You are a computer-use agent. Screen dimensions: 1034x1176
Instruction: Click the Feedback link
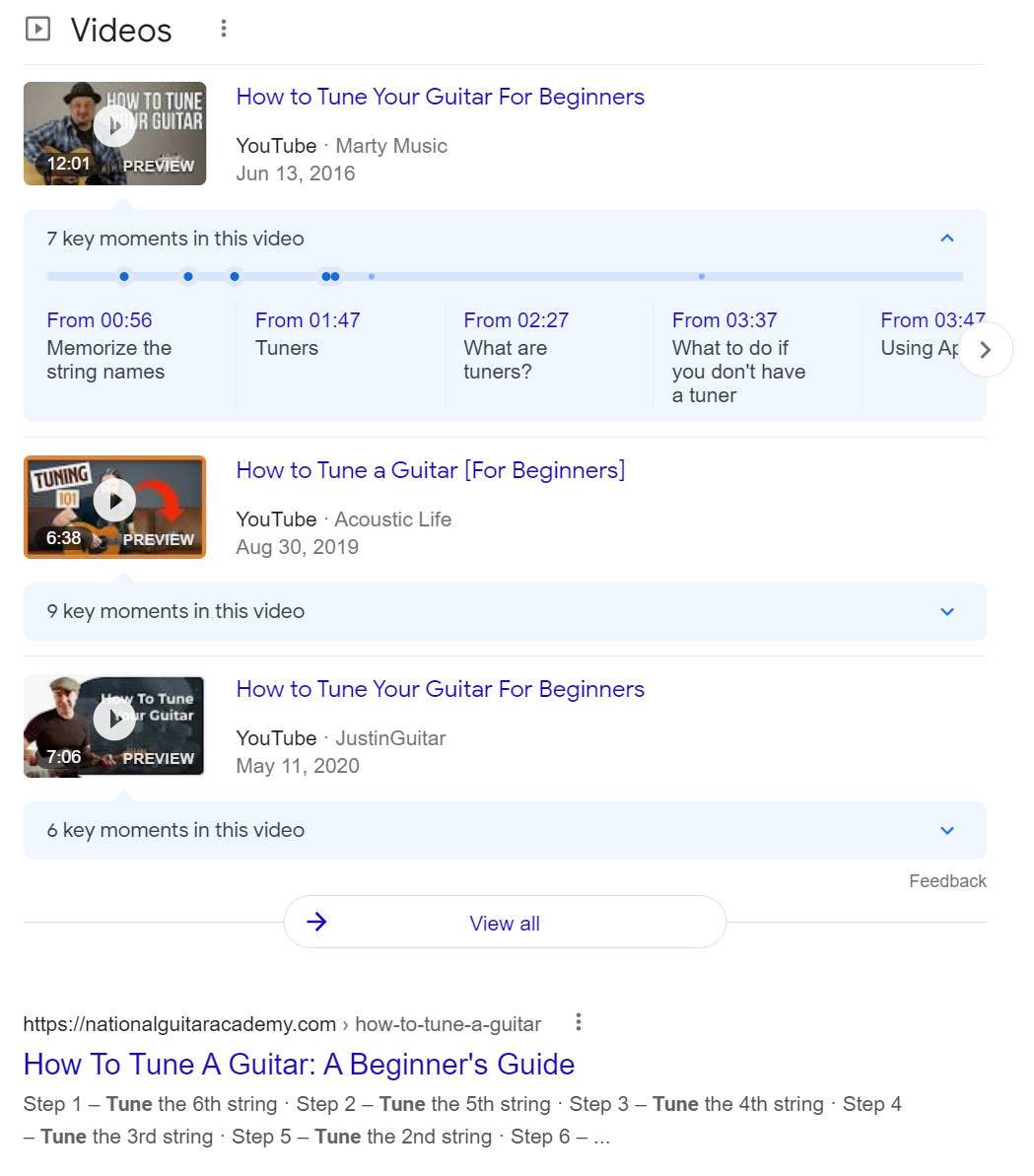click(947, 880)
